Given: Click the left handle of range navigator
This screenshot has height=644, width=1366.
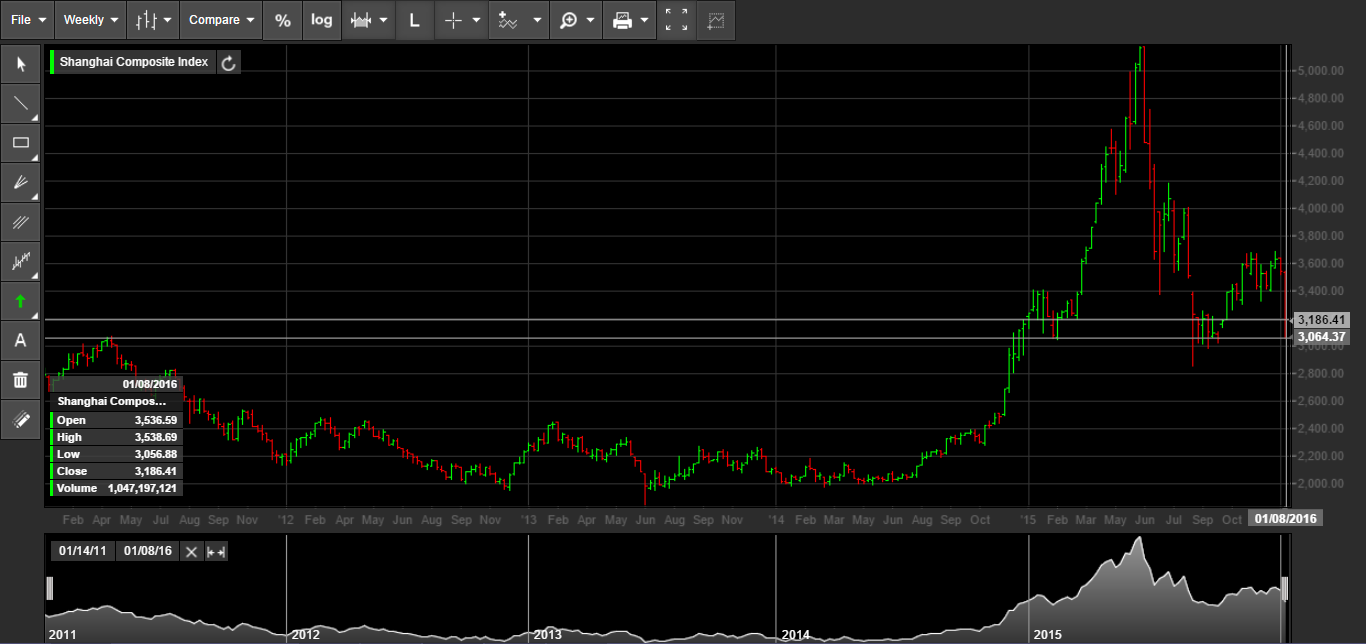Looking at the screenshot, I should coord(49,588).
